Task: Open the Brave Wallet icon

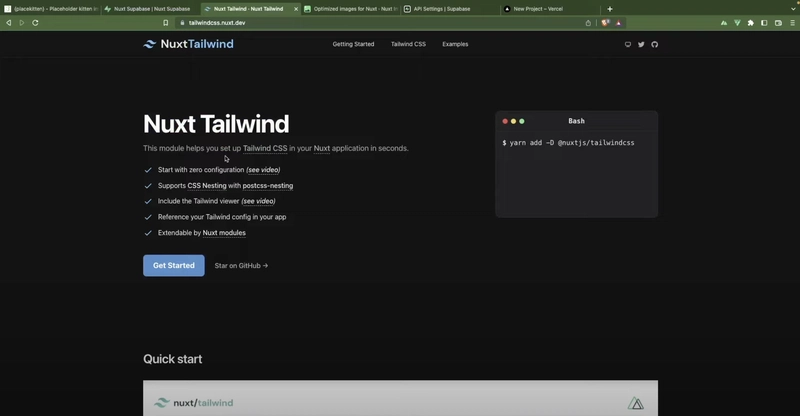Action: (x=778, y=23)
